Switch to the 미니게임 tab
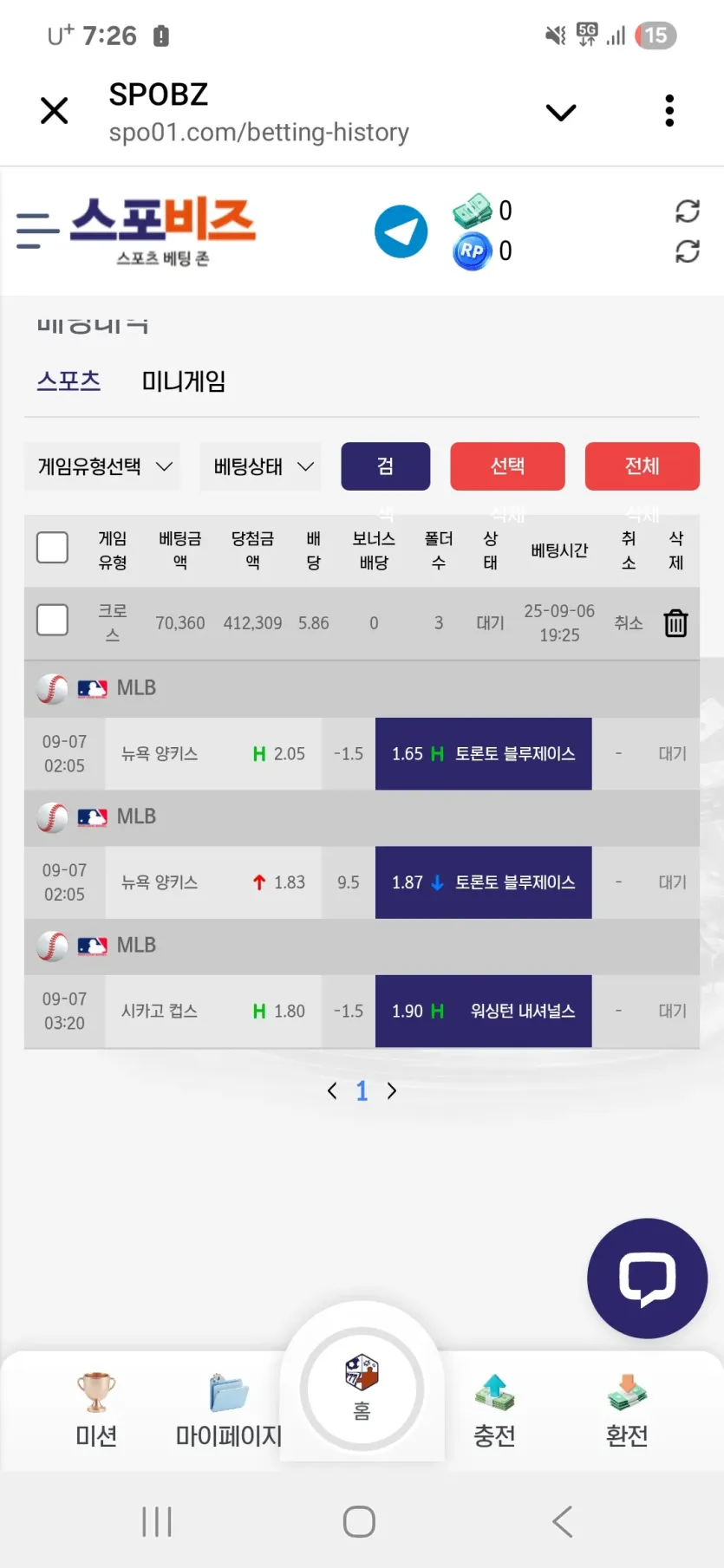 point(184,381)
